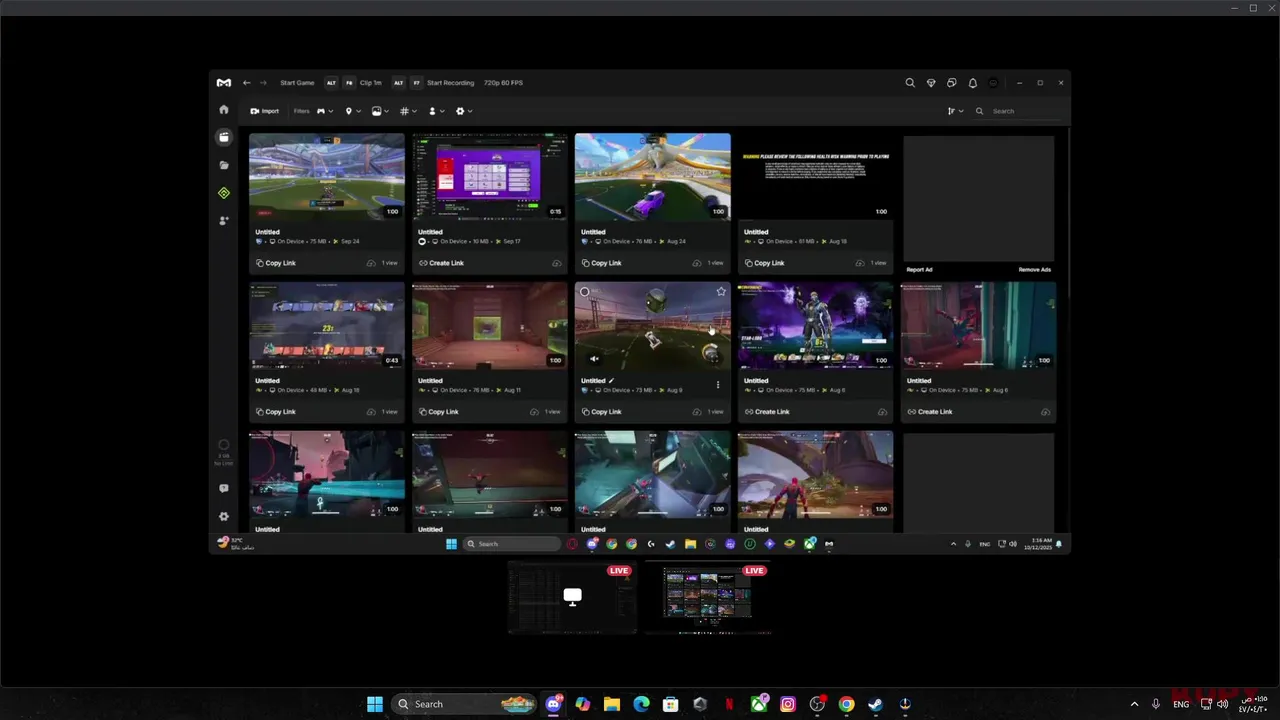Select the live stream preview showing clips grid

point(707,598)
